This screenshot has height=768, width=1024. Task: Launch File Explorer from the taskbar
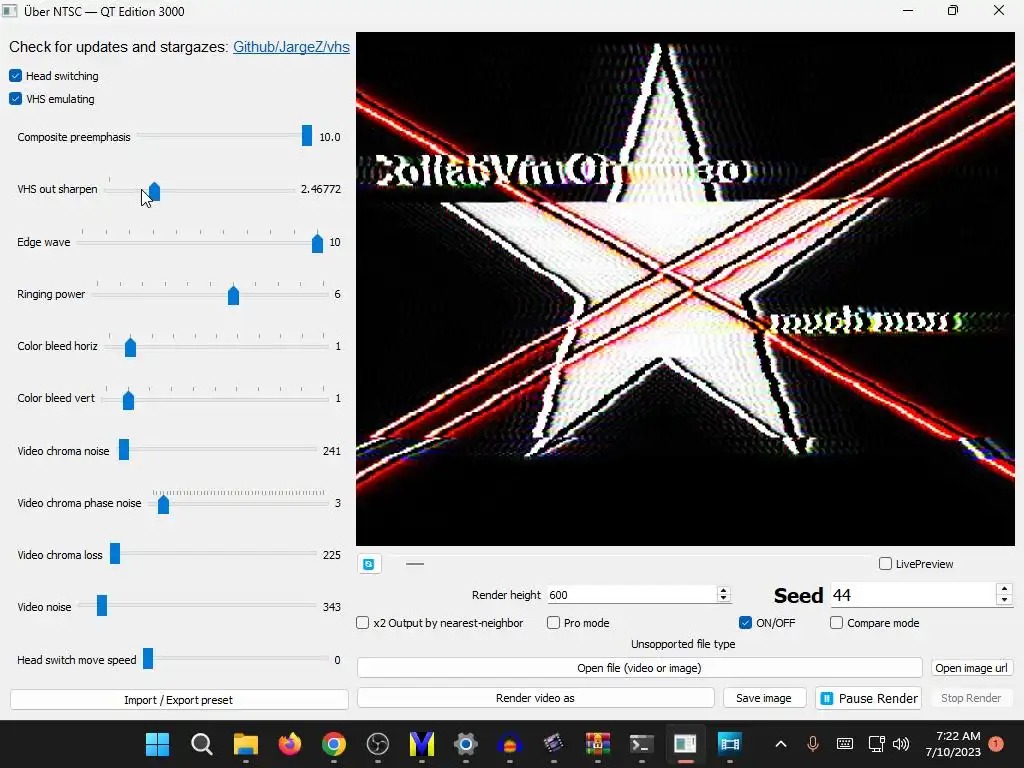(246, 744)
